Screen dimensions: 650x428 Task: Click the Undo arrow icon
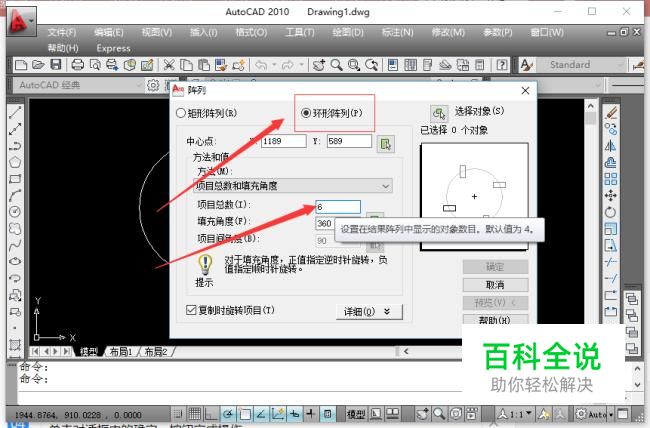pyautogui.click(x=261, y=65)
